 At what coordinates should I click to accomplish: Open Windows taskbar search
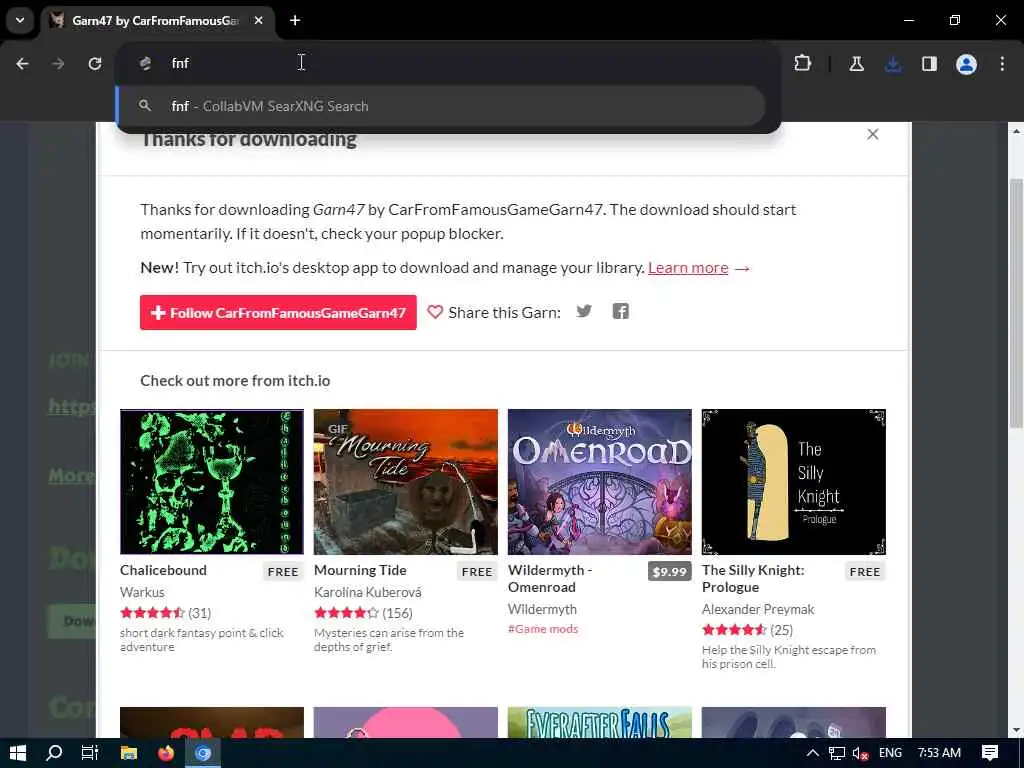click(54, 753)
